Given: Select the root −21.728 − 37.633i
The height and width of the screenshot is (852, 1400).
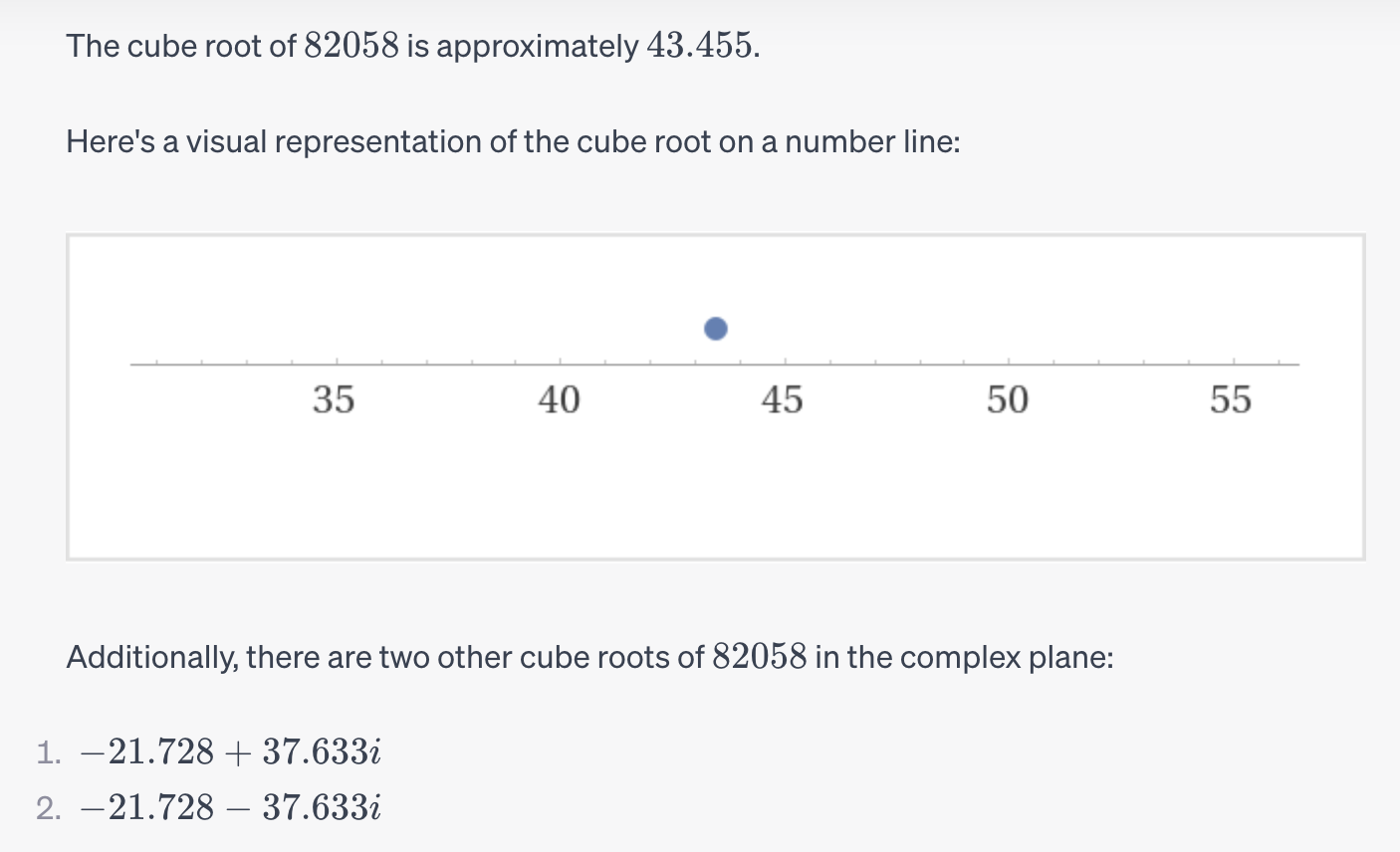Looking at the screenshot, I should [230, 807].
